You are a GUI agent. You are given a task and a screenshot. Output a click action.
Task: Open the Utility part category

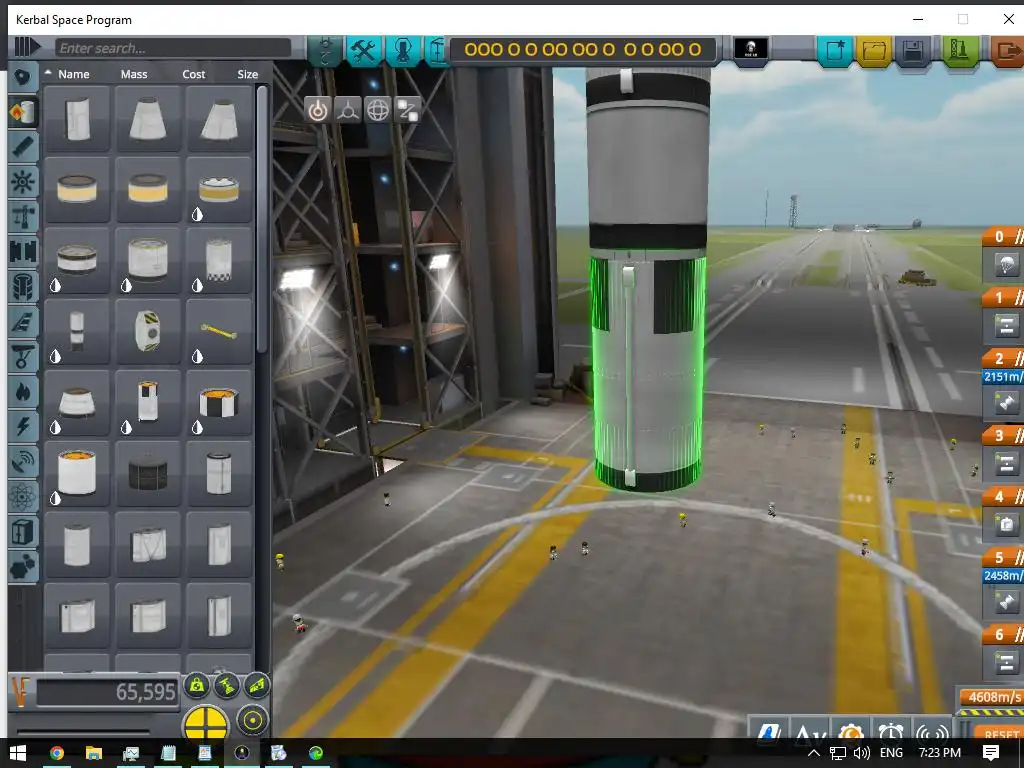[23, 566]
